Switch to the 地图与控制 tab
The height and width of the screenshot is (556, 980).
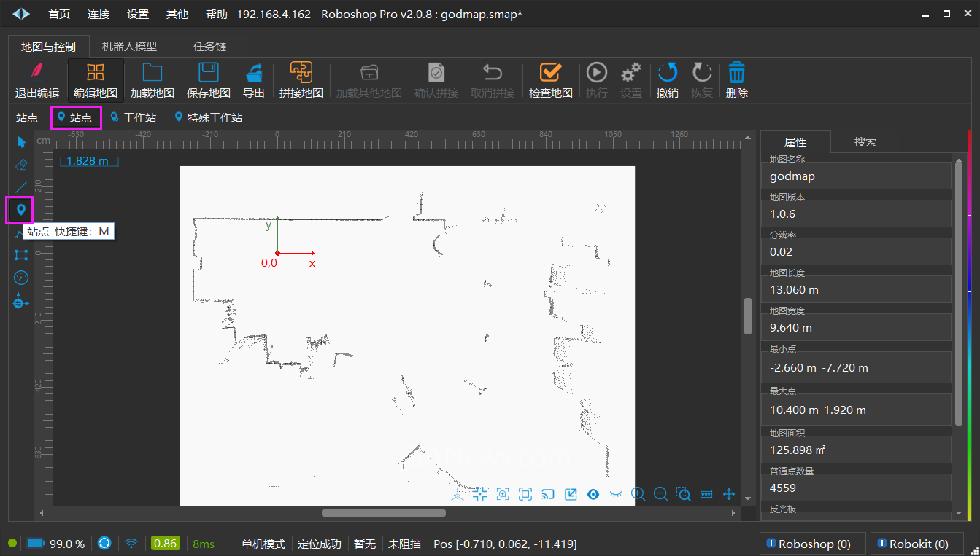48,46
